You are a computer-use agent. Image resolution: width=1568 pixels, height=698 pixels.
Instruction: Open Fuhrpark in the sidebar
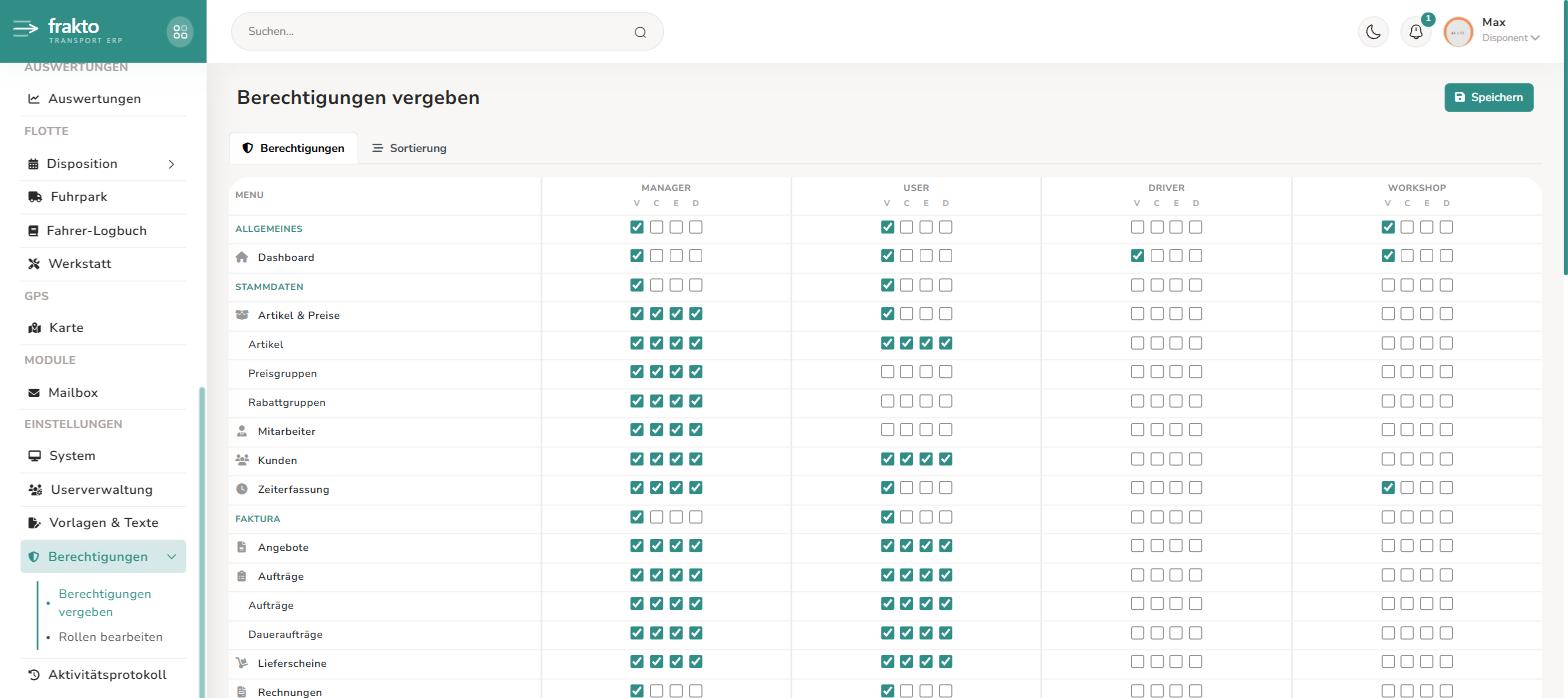(x=103, y=197)
